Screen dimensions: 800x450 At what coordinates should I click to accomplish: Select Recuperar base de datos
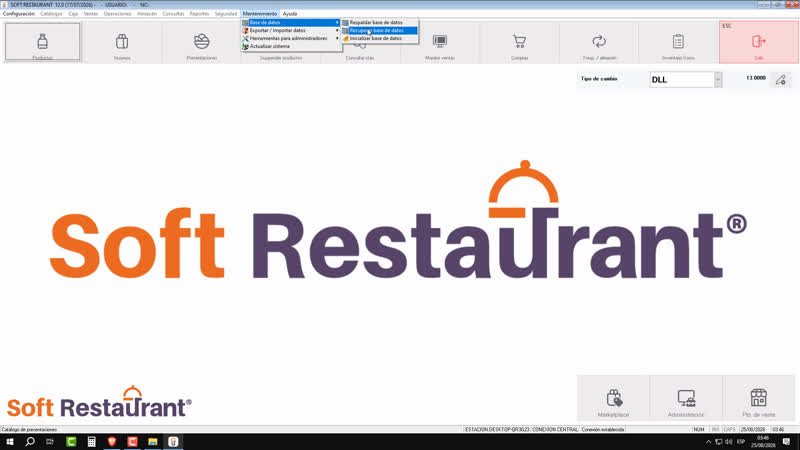click(380, 30)
